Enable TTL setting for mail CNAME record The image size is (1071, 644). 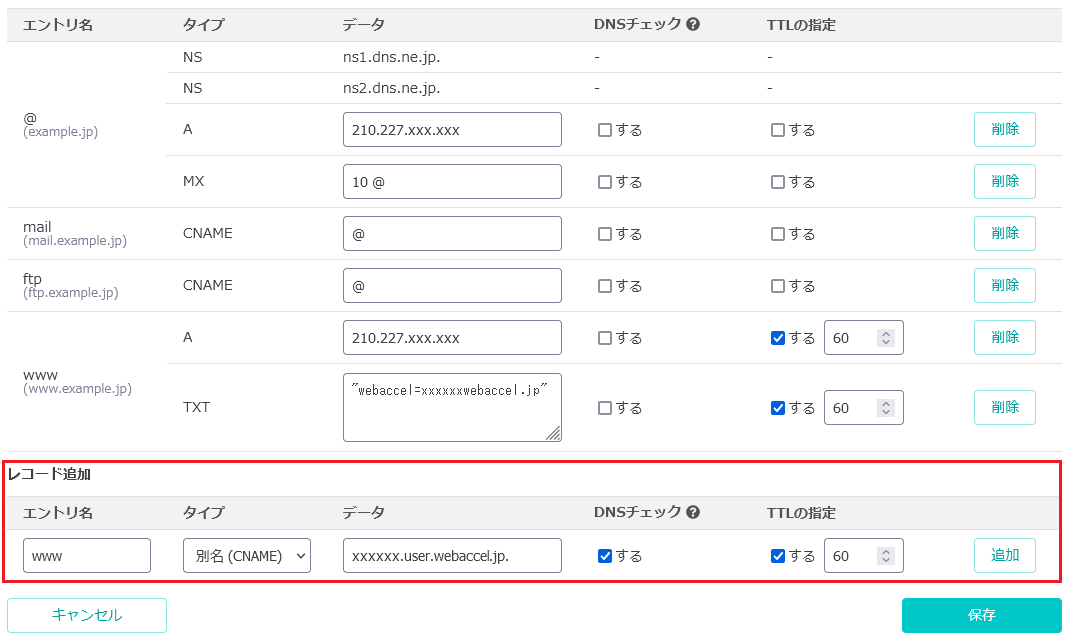[x=777, y=234]
